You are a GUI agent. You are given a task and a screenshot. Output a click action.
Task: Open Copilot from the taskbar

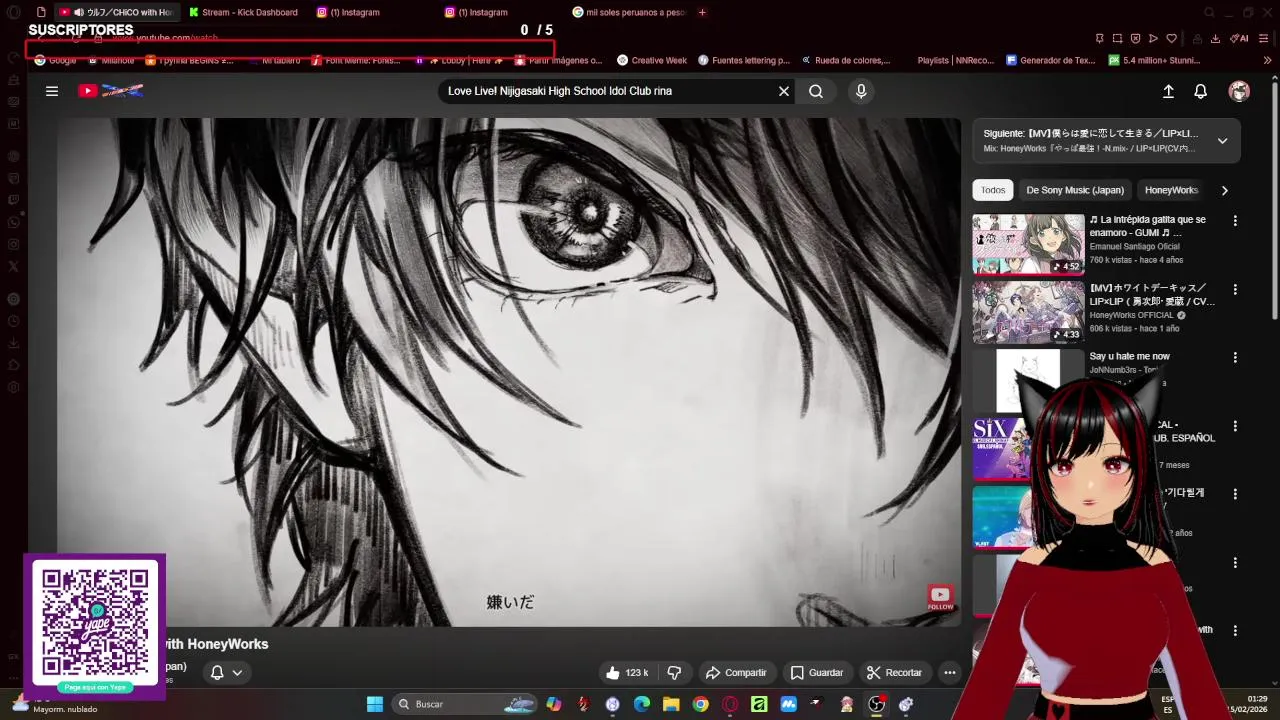coord(554,704)
